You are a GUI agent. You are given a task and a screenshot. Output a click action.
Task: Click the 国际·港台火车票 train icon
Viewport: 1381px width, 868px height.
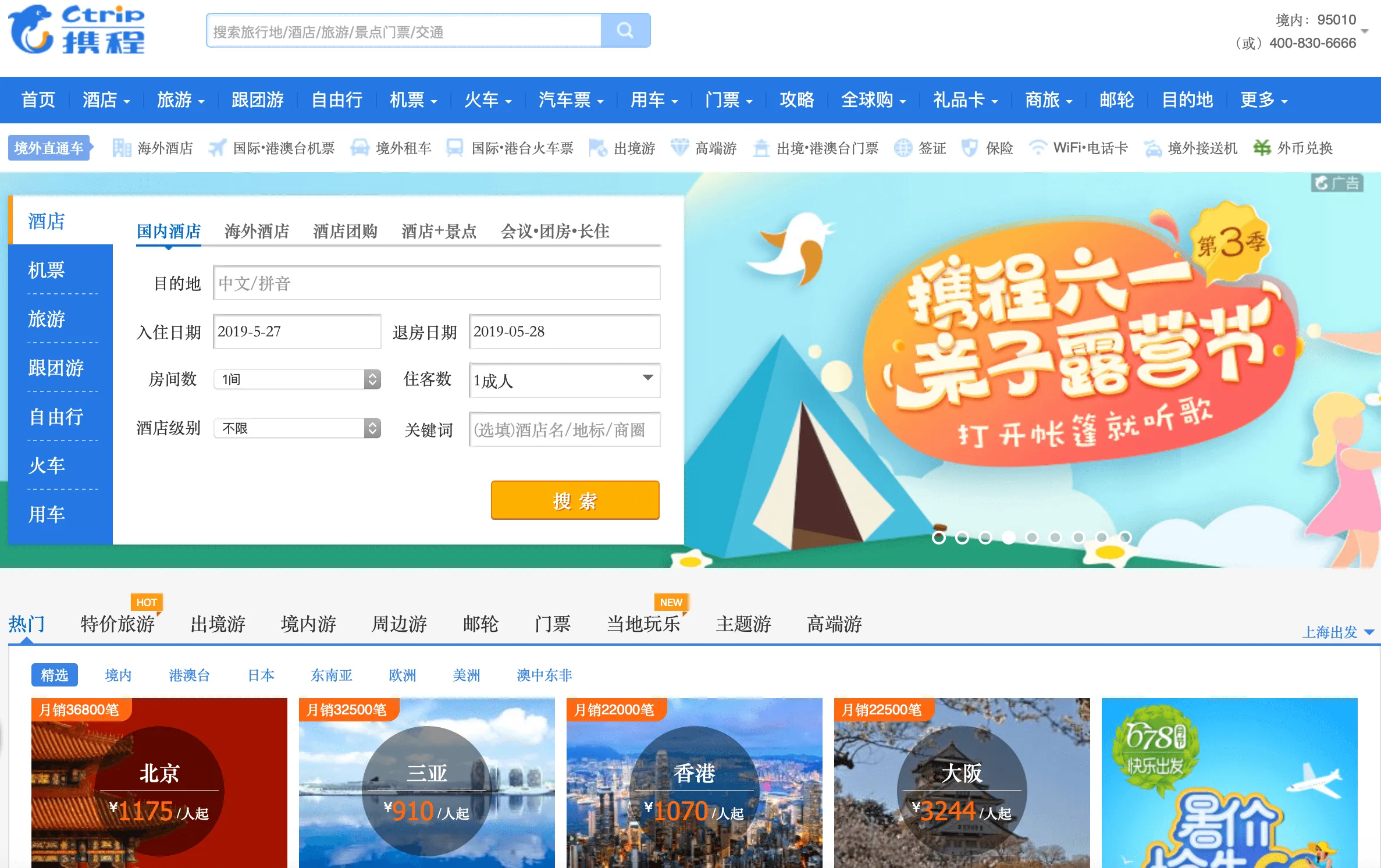coord(455,148)
